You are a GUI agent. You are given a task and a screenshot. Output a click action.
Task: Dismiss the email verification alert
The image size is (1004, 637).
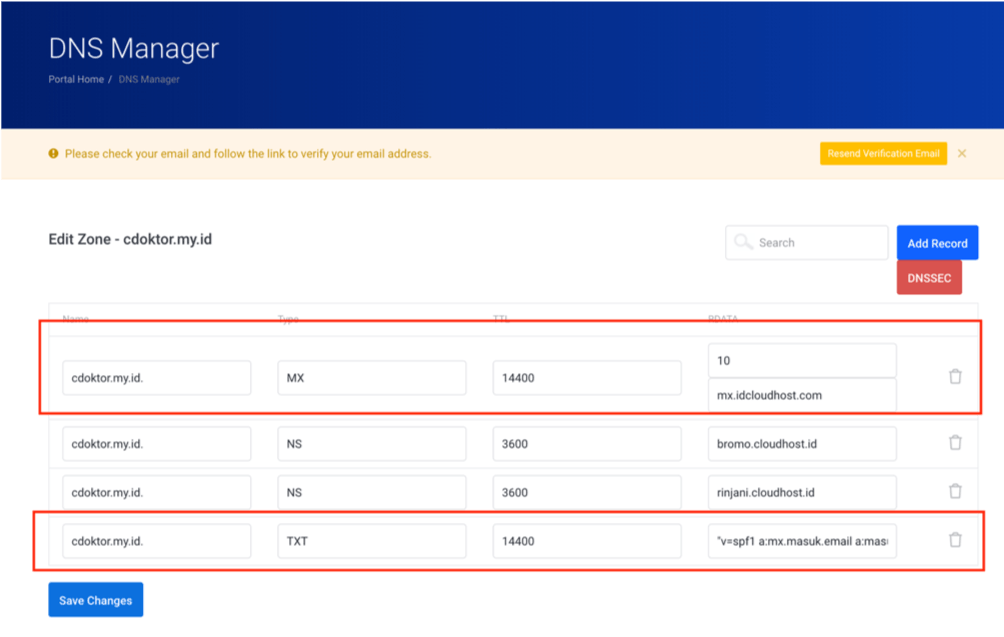[x=962, y=154]
